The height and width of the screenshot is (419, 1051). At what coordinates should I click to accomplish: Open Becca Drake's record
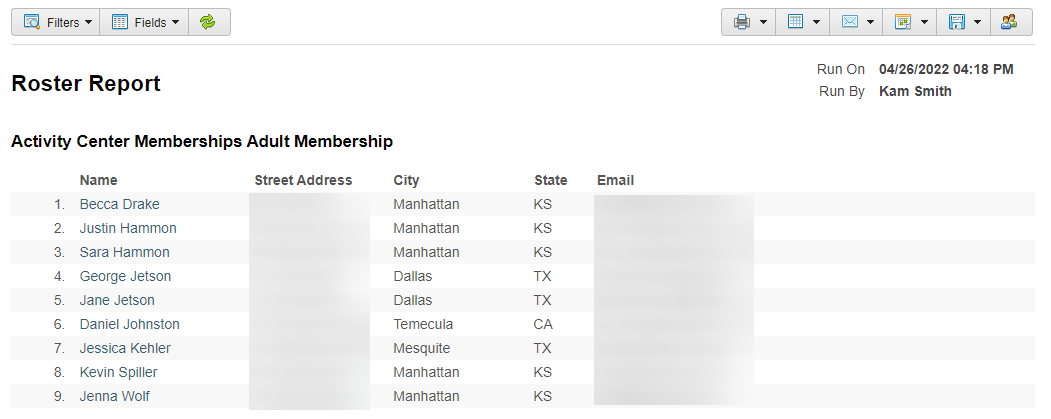pyautogui.click(x=119, y=204)
